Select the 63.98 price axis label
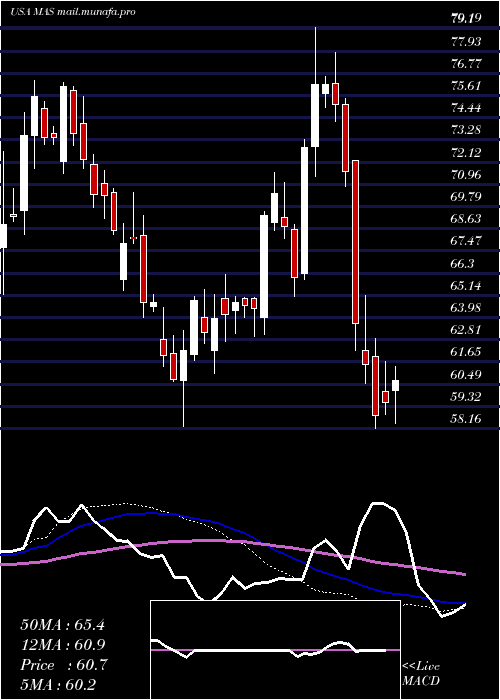The image size is (500, 700). point(466,307)
